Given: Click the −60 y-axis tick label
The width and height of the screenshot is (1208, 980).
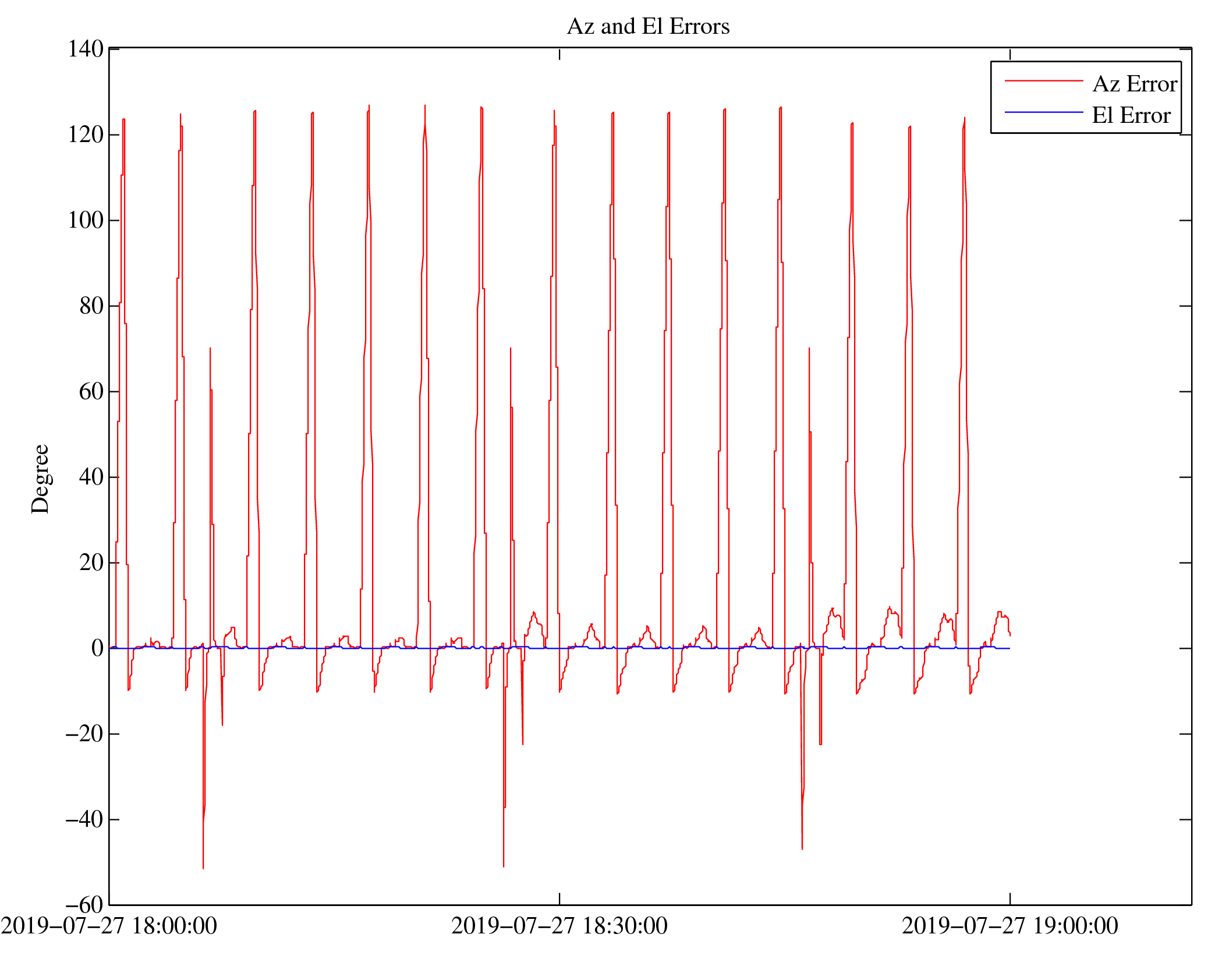Looking at the screenshot, I should (x=84, y=905).
